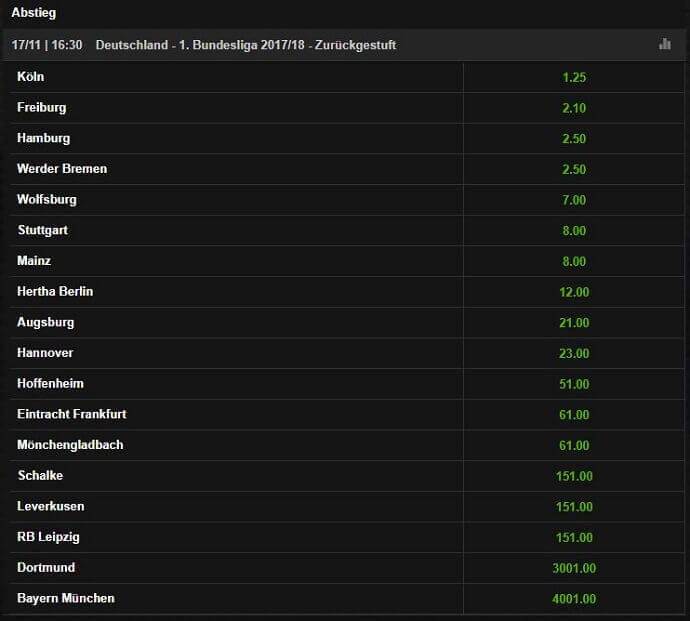The image size is (690, 621).
Task: Bet on RB Leipzig odds 151.00
Action: coord(574,537)
